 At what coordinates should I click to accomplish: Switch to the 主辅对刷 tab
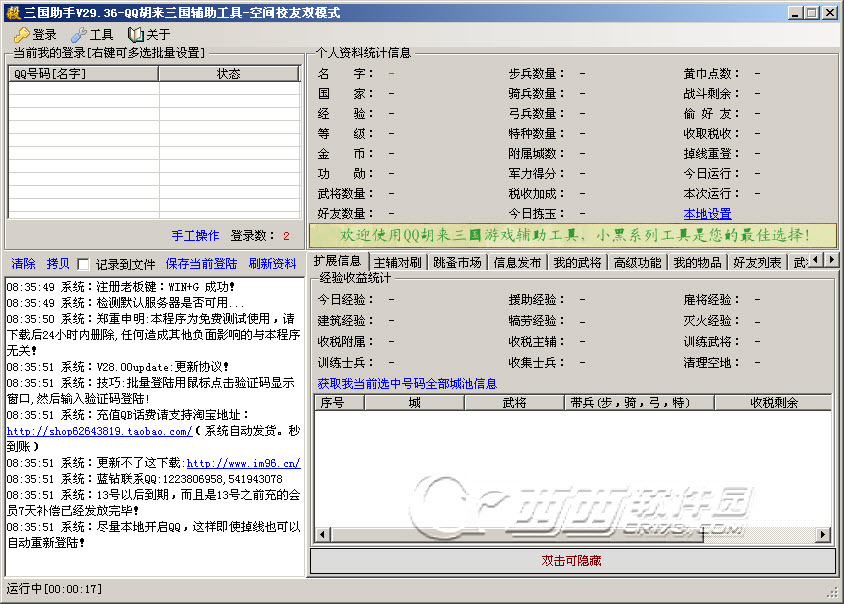[x=397, y=262]
